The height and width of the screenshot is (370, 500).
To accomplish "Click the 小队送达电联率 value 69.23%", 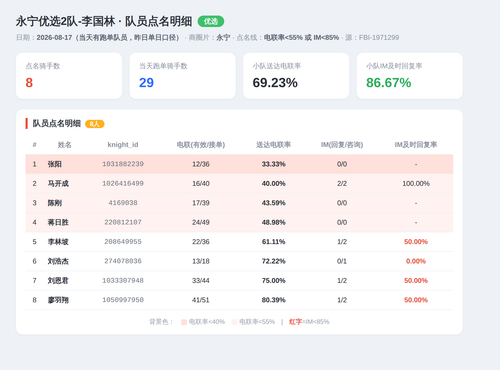I will coord(275,83).
